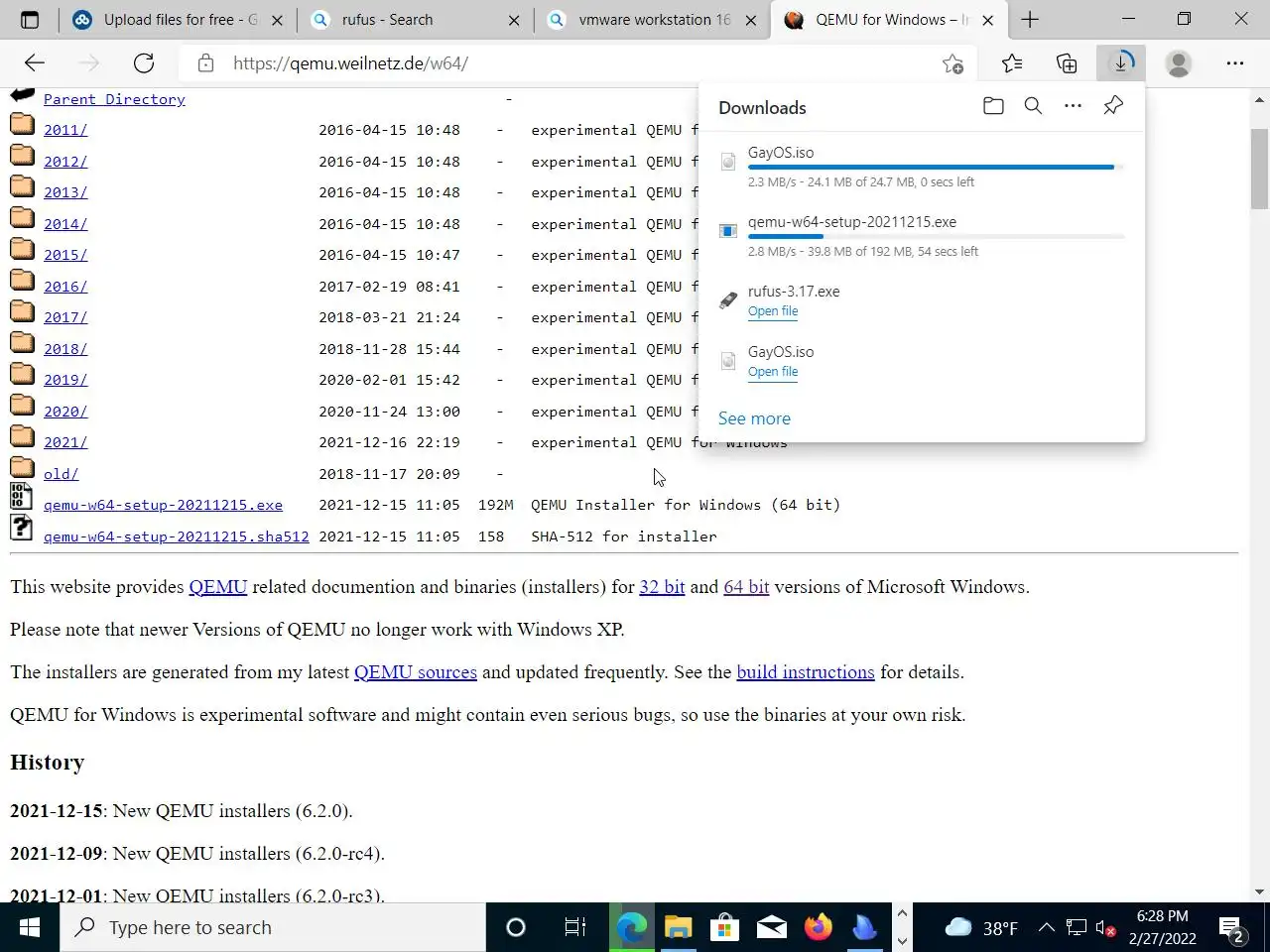1270x952 pixels.
Task: Click the binary file icon for qemu setup exe
Action: (x=21, y=496)
